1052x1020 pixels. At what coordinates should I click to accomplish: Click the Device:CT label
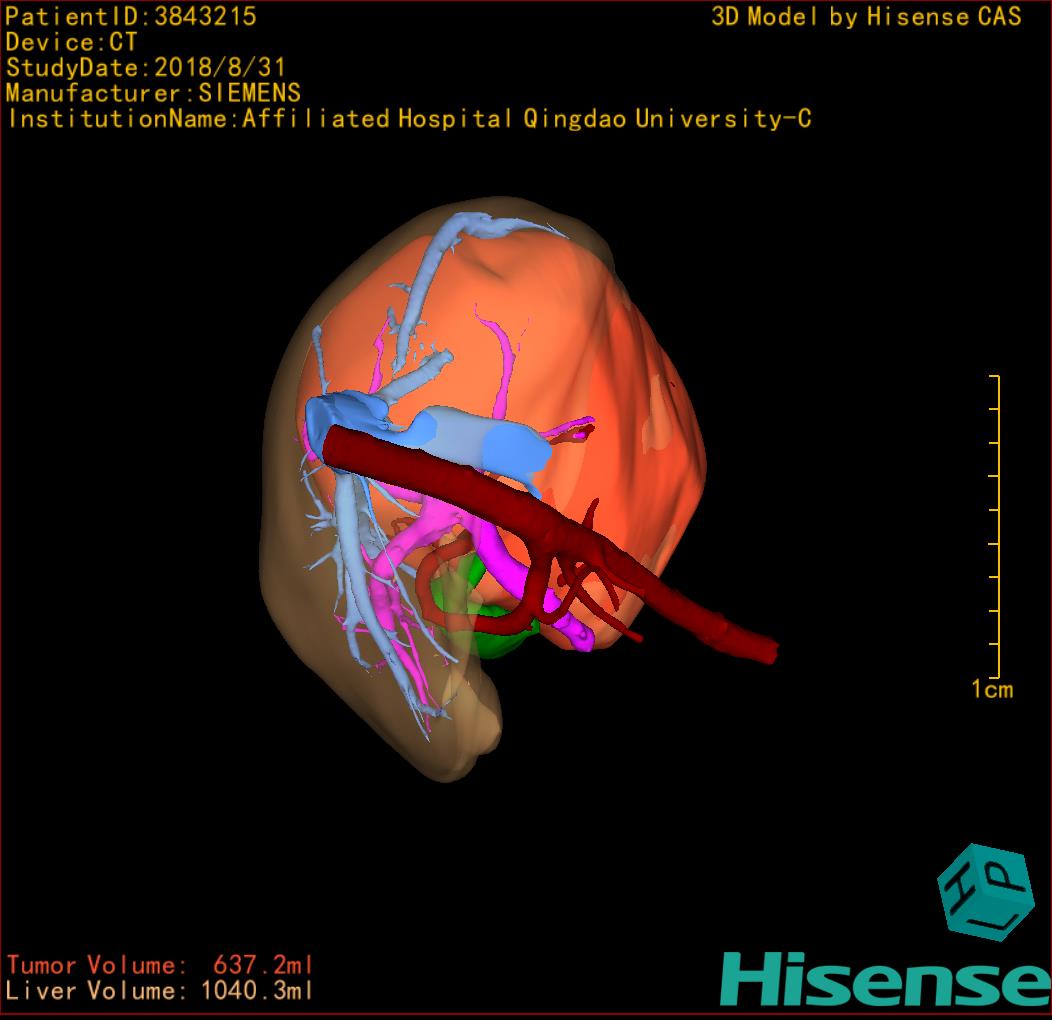click(71, 42)
